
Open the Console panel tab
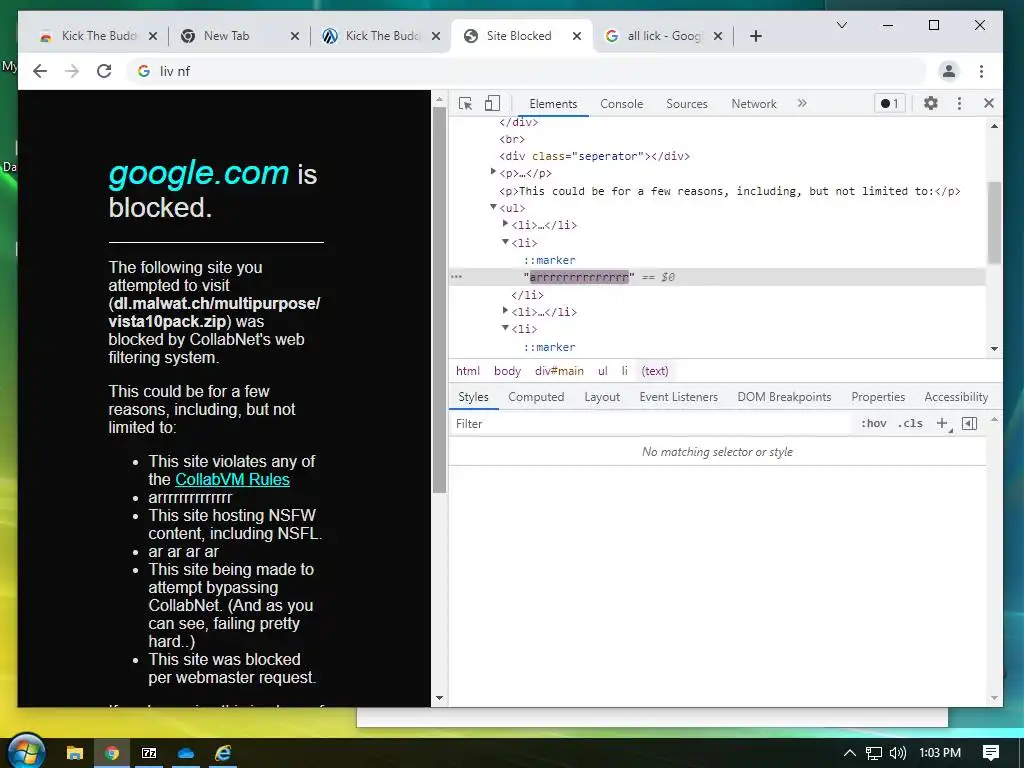pos(622,104)
